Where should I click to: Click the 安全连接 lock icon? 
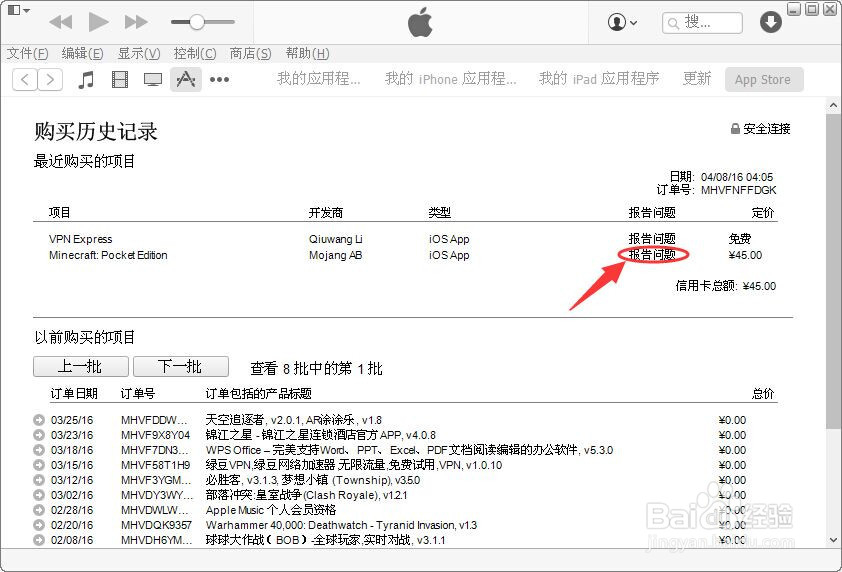point(735,128)
